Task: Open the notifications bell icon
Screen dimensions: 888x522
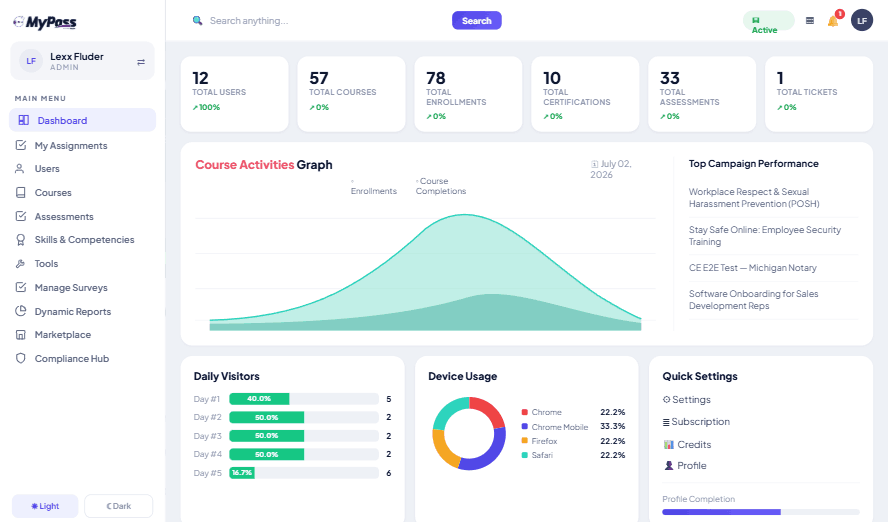Action: [x=832, y=22]
